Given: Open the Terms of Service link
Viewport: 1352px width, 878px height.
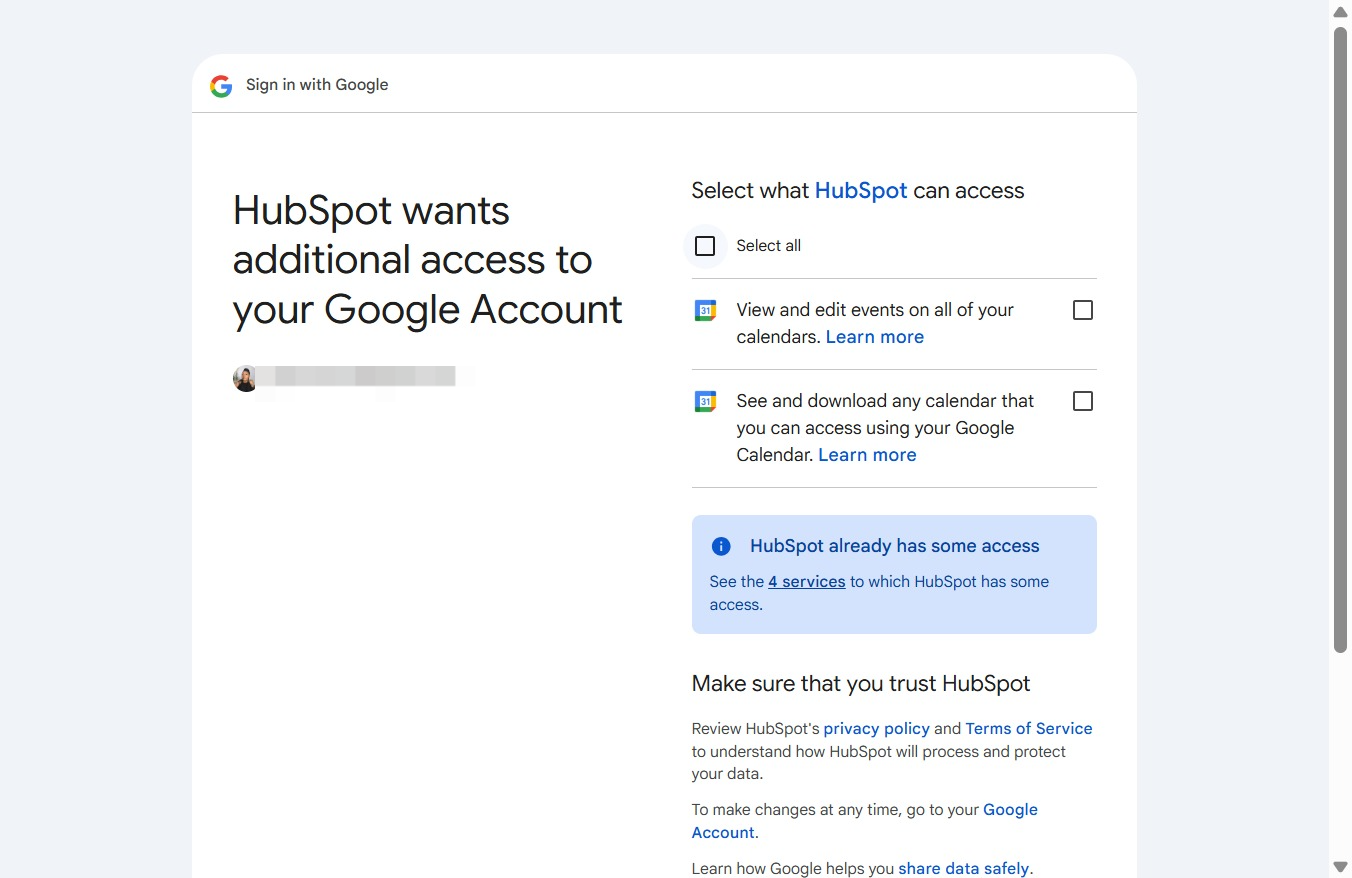Looking at the screenshot, I should 1029,729.
